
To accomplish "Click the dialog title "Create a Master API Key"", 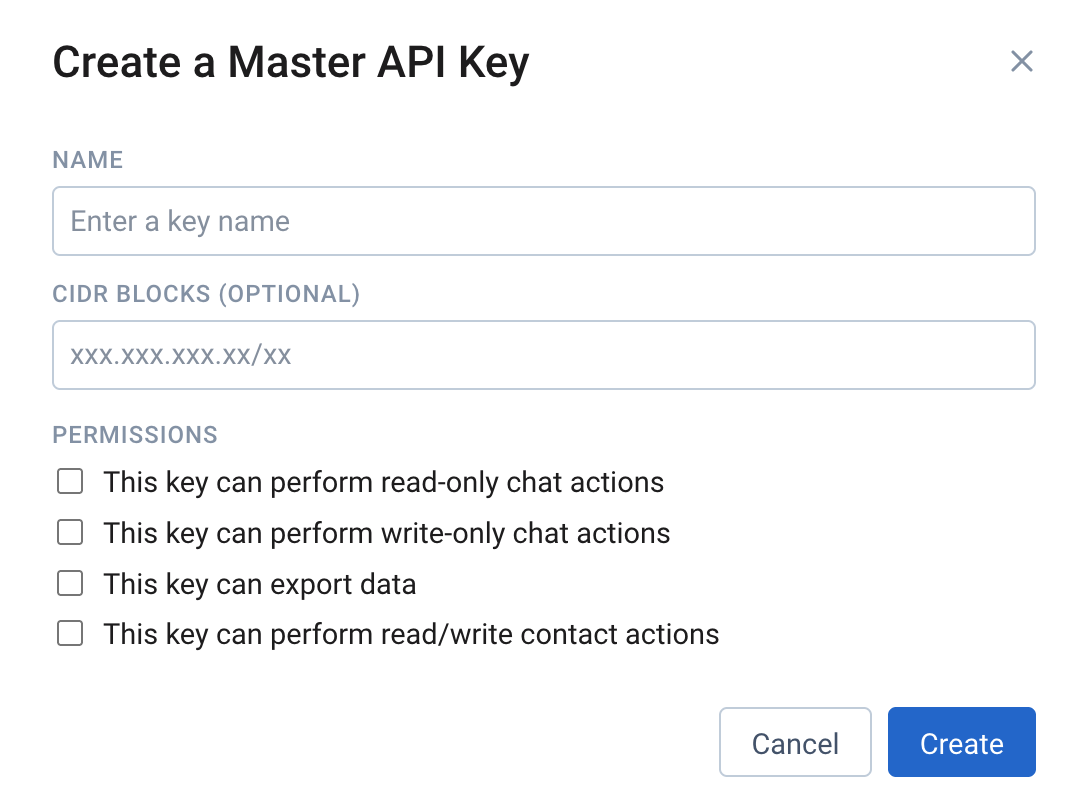I will coord(291,63).
